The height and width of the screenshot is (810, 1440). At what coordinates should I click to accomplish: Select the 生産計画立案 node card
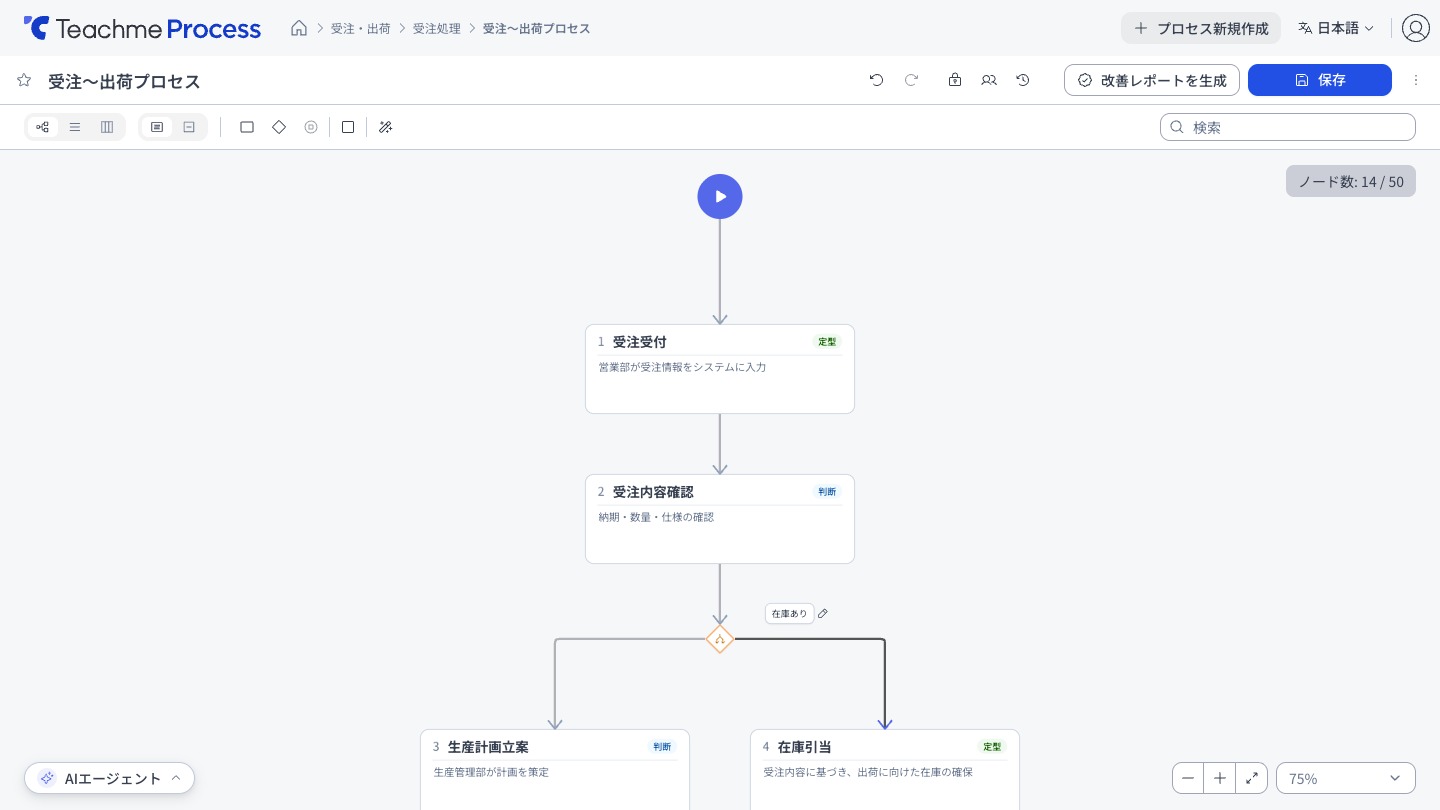click(x=555, y=769)
